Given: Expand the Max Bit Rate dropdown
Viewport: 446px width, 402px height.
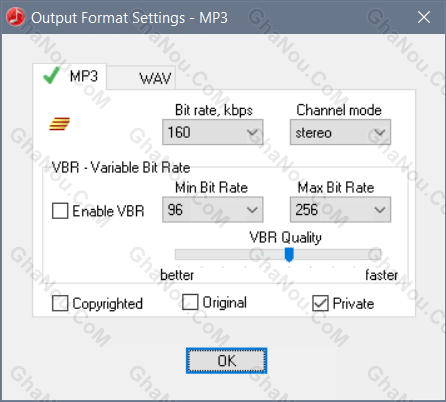Looking at the screenshot, I should tap(340, 210).
